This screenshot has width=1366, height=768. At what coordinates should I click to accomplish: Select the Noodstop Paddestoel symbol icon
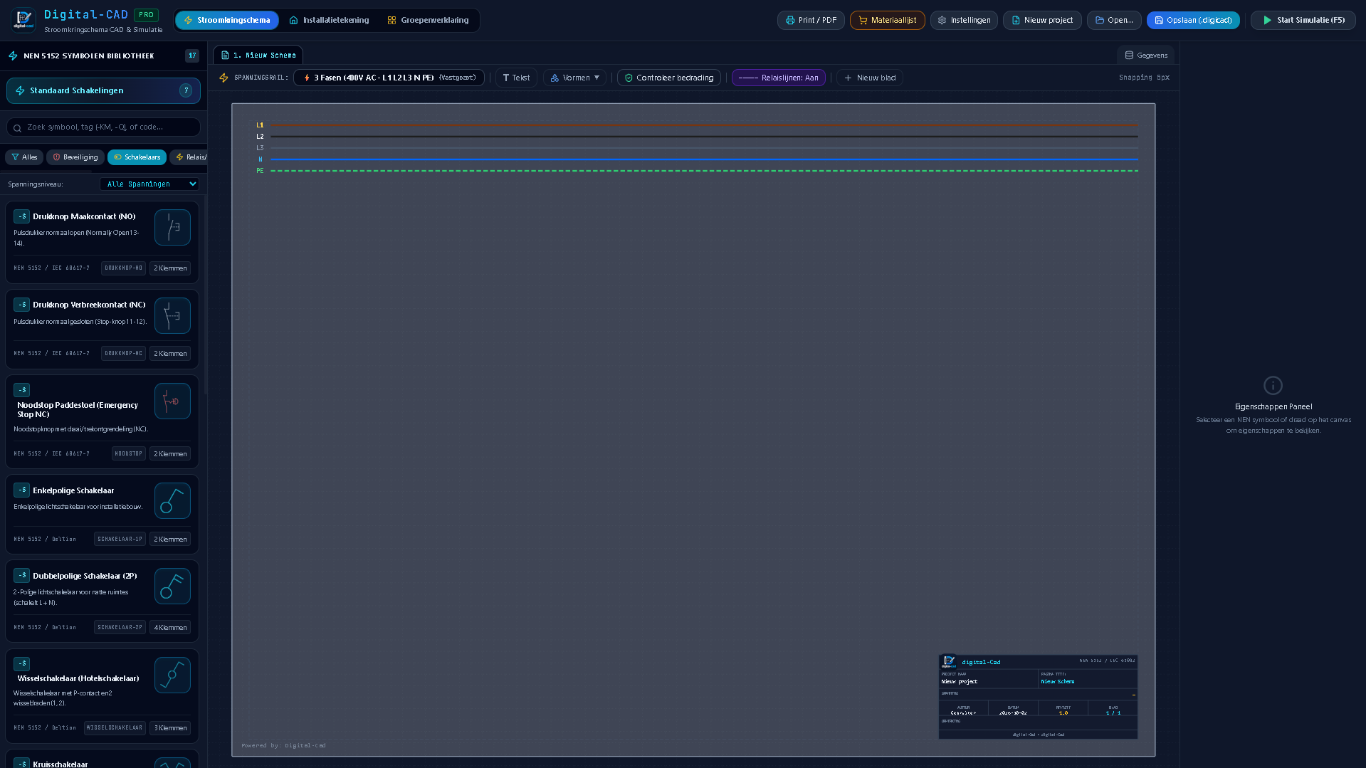(x=172, y=401)
